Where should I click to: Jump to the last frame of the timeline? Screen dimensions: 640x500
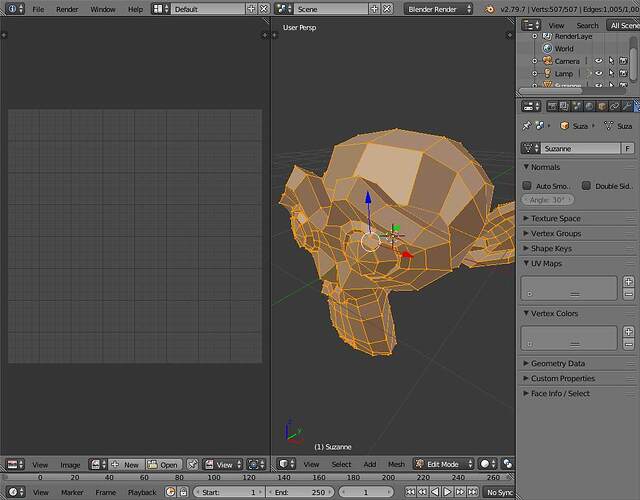pyautogui.click(x=473, y=492)
